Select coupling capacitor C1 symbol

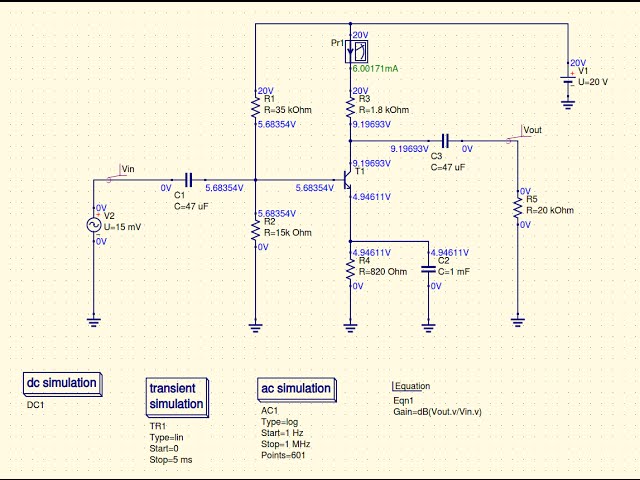188,180
